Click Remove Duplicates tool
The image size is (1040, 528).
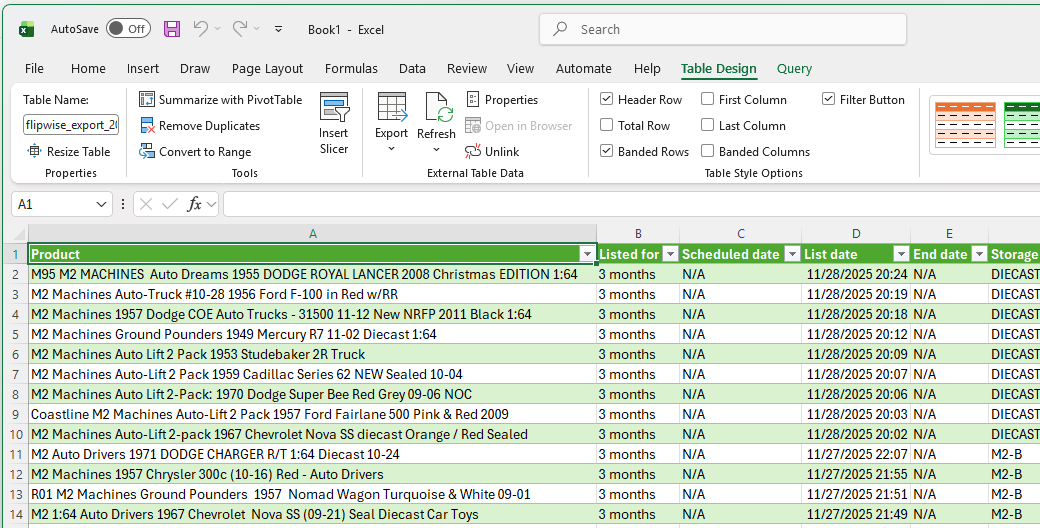coord(200,126)
